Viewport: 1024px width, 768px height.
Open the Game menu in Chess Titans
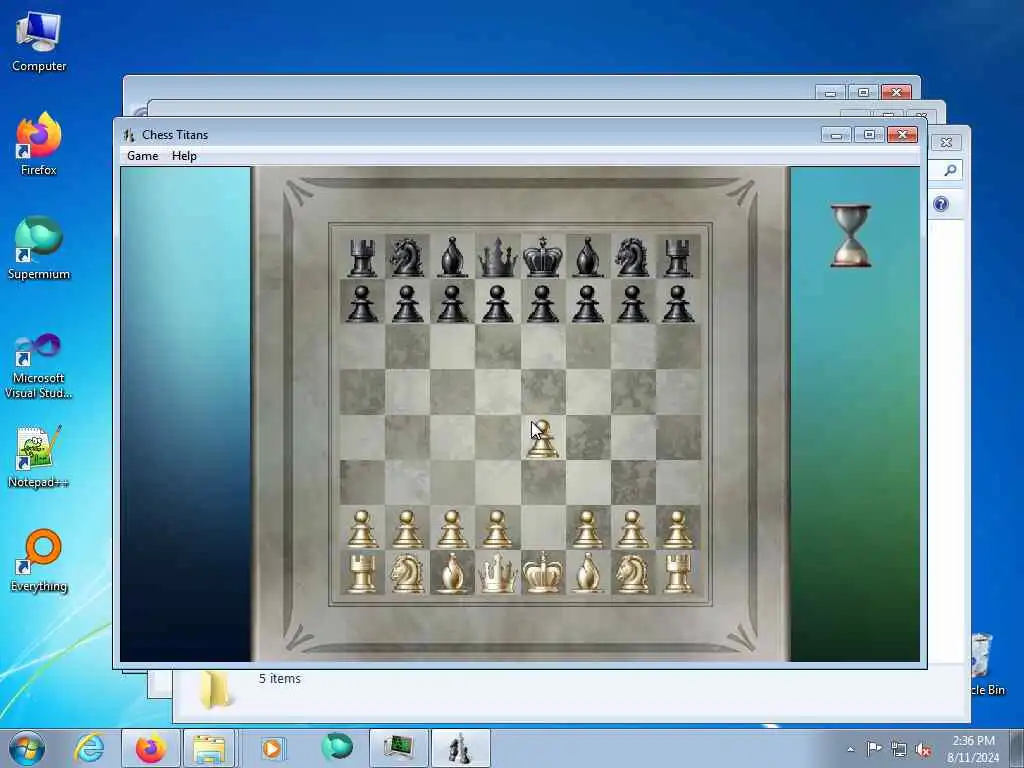[x=142, y=156]
